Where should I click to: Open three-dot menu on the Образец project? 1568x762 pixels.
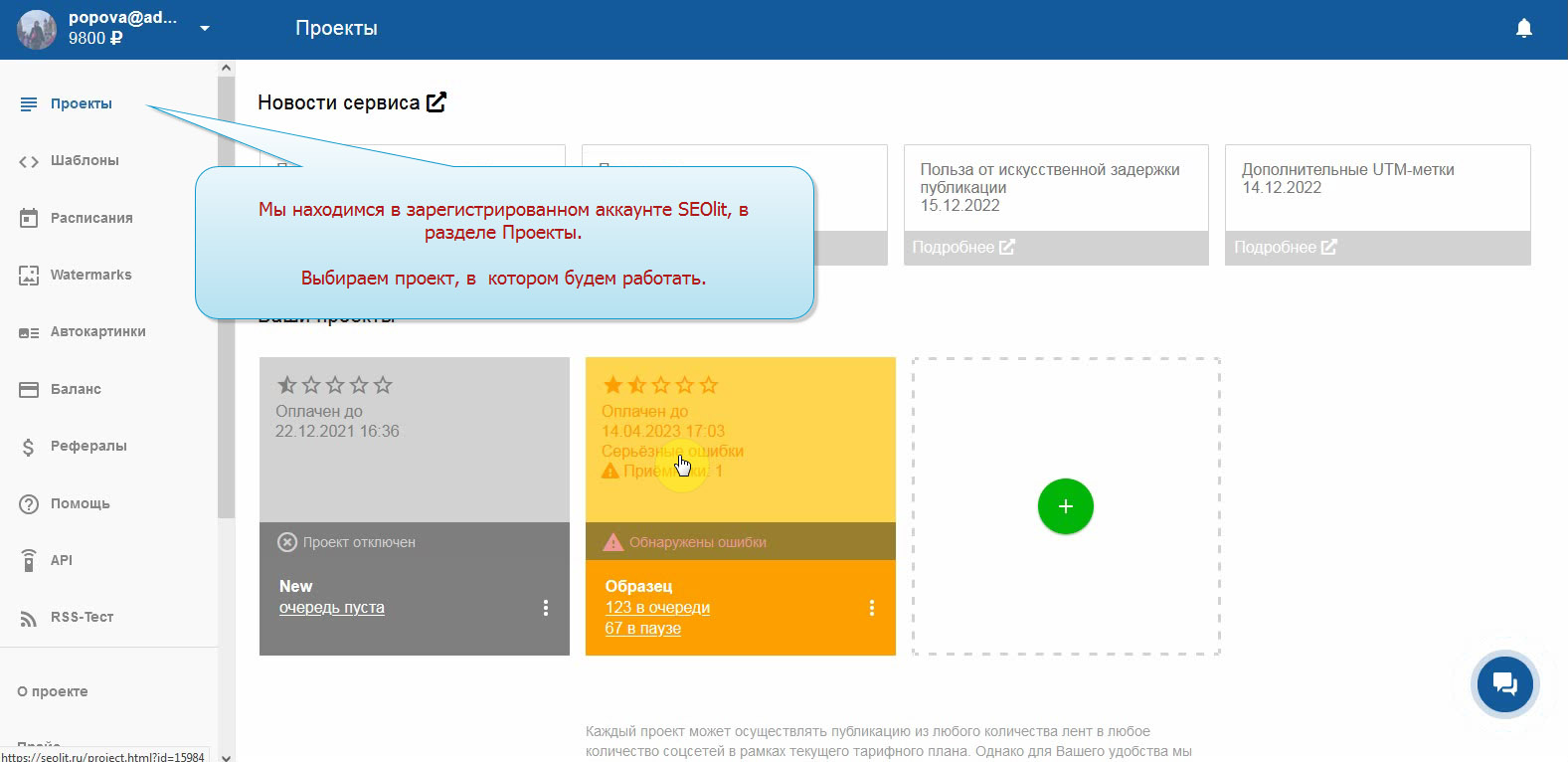(x=871, y=608)
